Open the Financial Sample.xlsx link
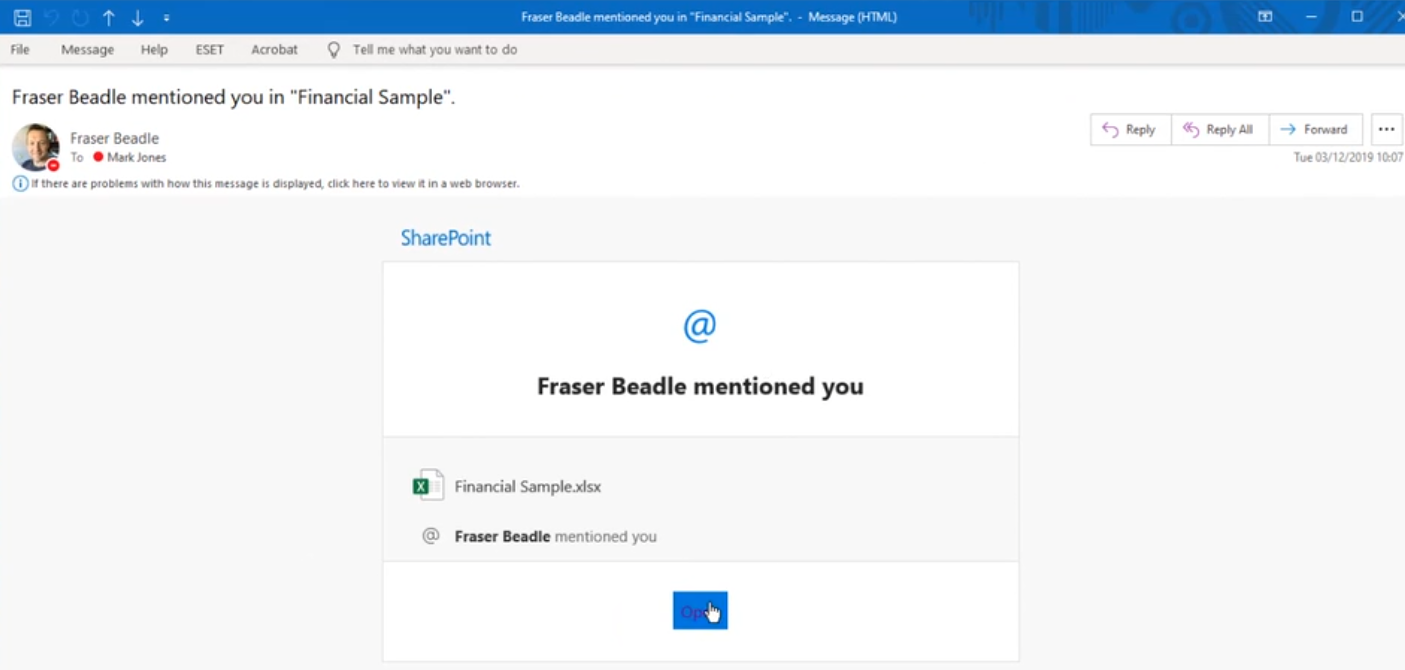Image resolution: width=1405 pixels, height=670 pixels. [528, 487]
